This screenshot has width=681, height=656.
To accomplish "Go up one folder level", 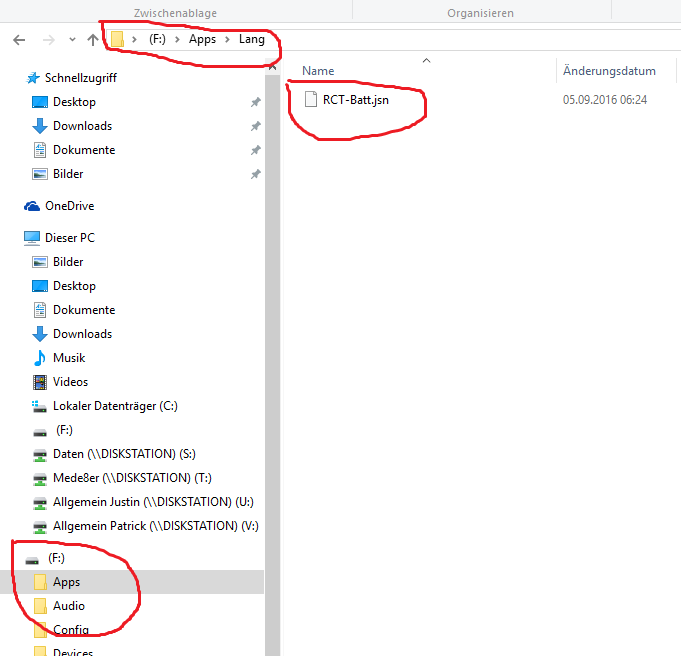I will pos(92,40).
